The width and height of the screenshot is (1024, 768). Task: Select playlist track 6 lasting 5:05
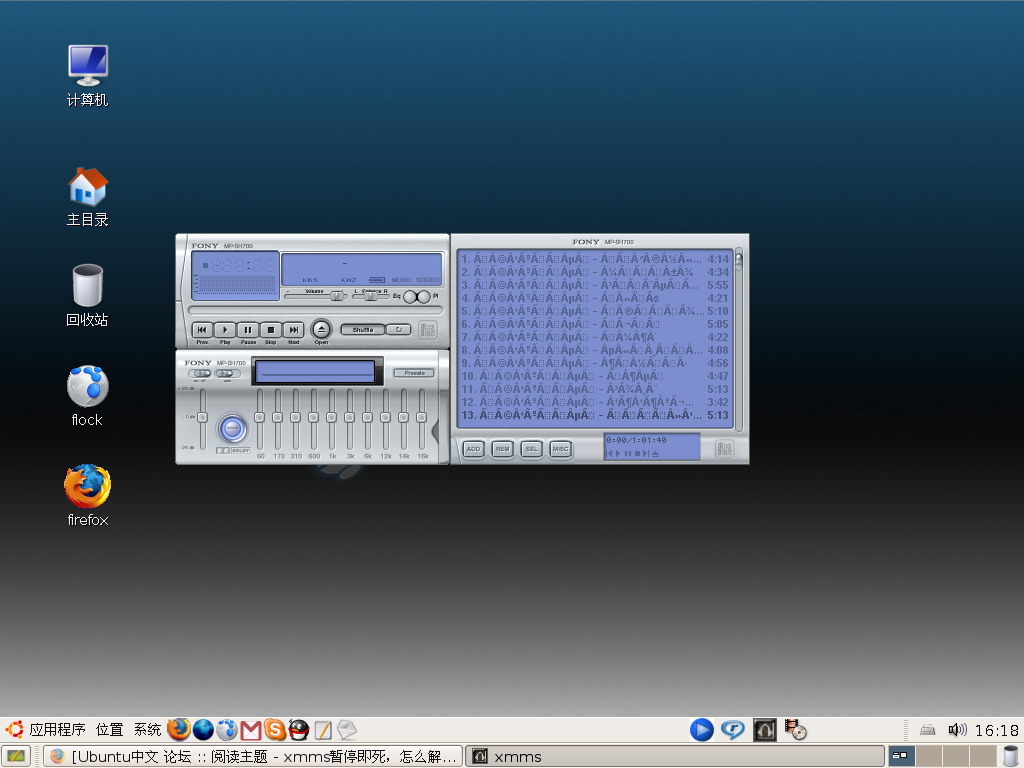click(x=594, y=324)
